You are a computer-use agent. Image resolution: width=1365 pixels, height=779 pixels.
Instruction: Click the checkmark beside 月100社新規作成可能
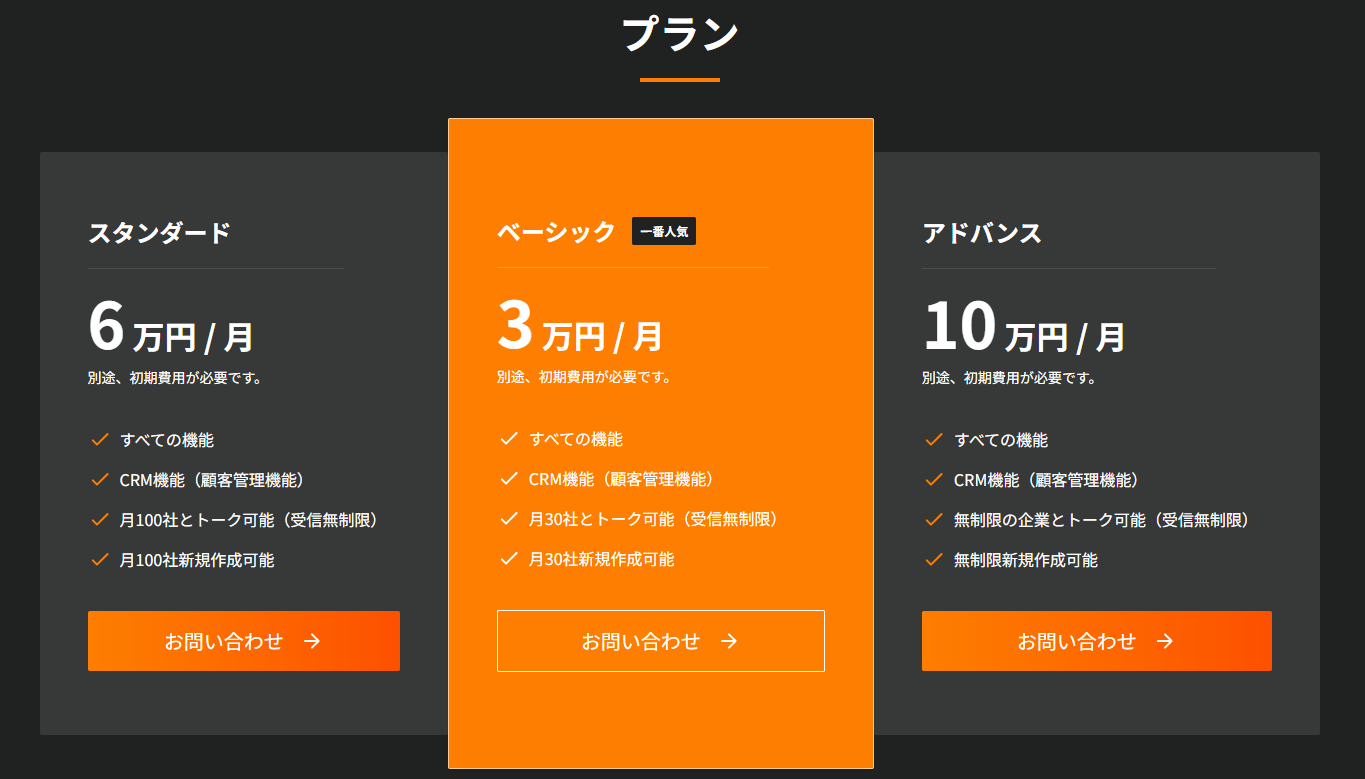[x=100, y=560]
